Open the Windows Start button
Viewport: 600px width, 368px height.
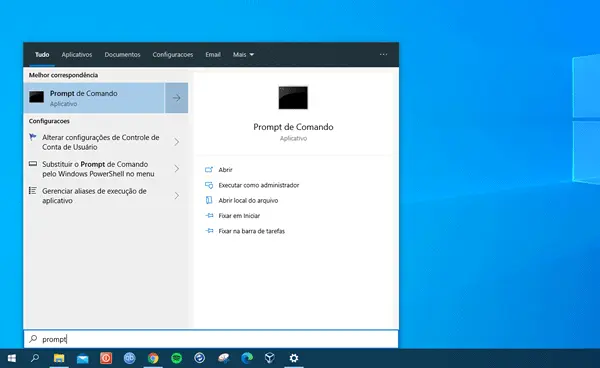point(11,358)
